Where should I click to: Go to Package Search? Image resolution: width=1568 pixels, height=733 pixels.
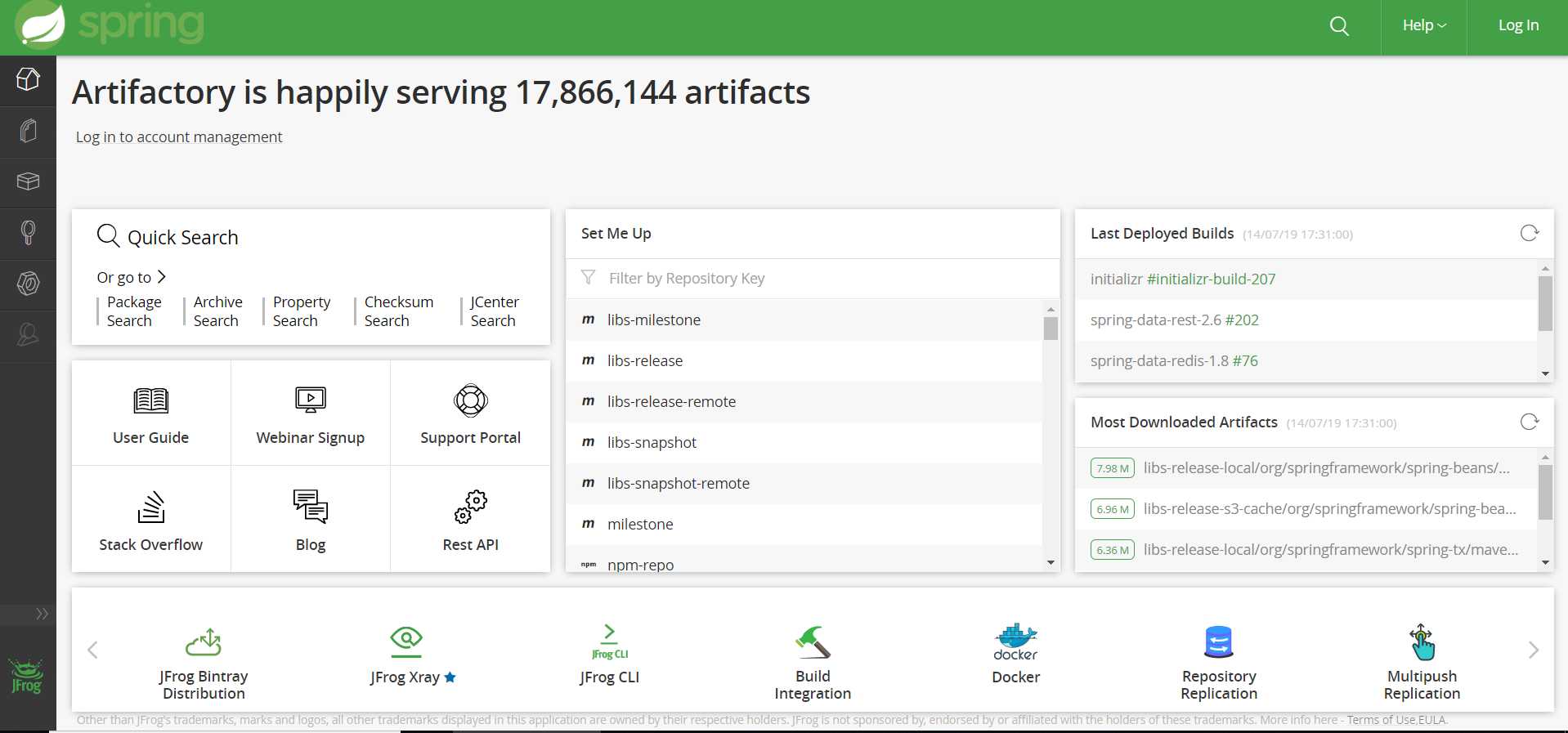pos(134,311)
